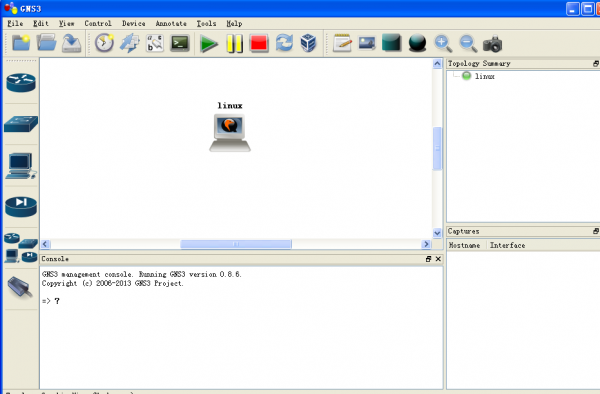Draw a rectangle with the green box icon
This screenshot has height=394, width=600.
391,43
